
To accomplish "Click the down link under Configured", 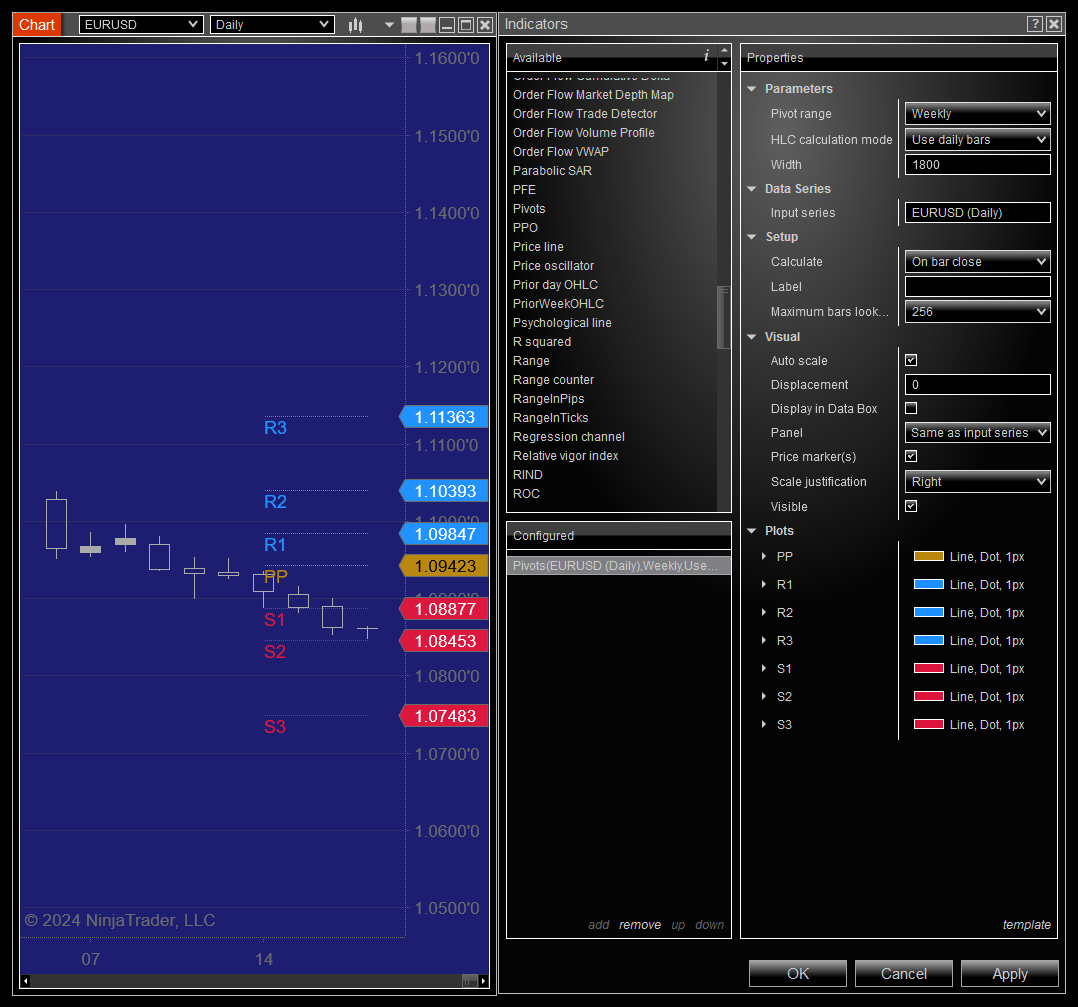I will (710, 925).
